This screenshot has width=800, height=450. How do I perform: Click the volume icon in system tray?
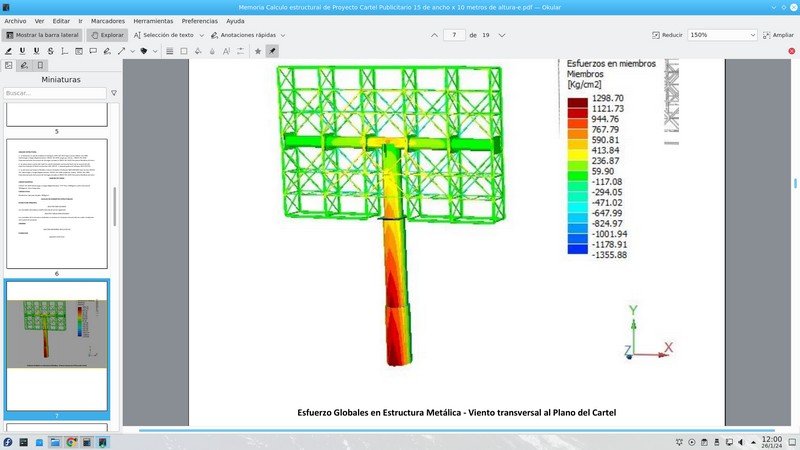[741, 442]
